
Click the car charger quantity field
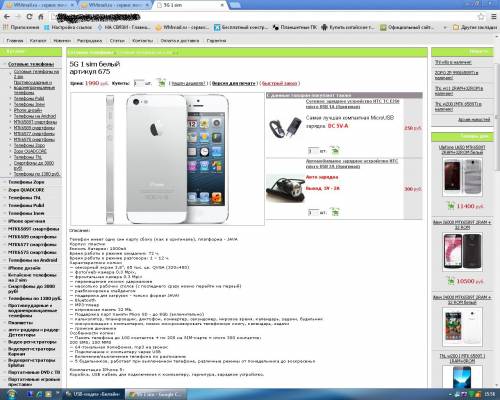313,212
